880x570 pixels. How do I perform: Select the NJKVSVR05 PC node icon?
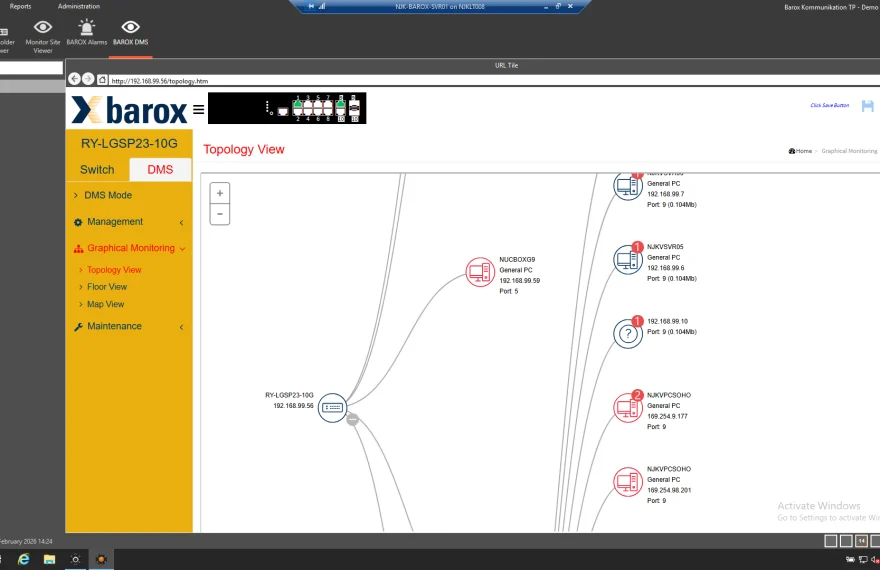[x=627, y=260]
